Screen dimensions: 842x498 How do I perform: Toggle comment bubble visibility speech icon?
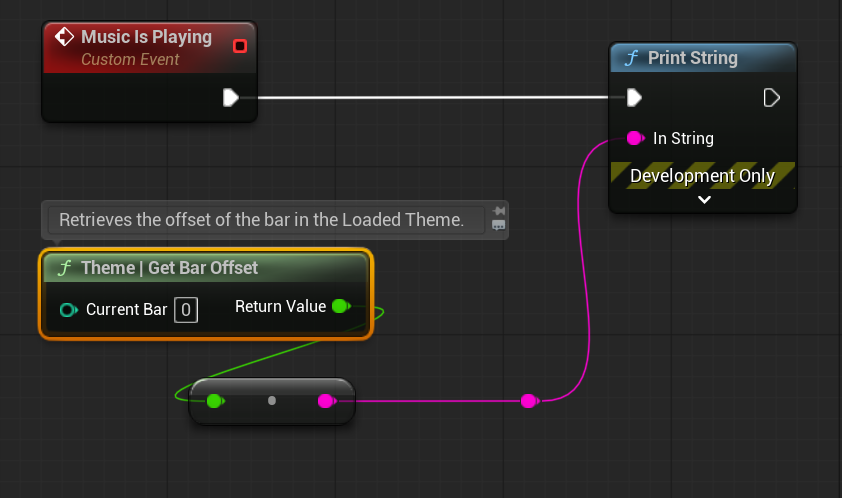tap(499, 226)
